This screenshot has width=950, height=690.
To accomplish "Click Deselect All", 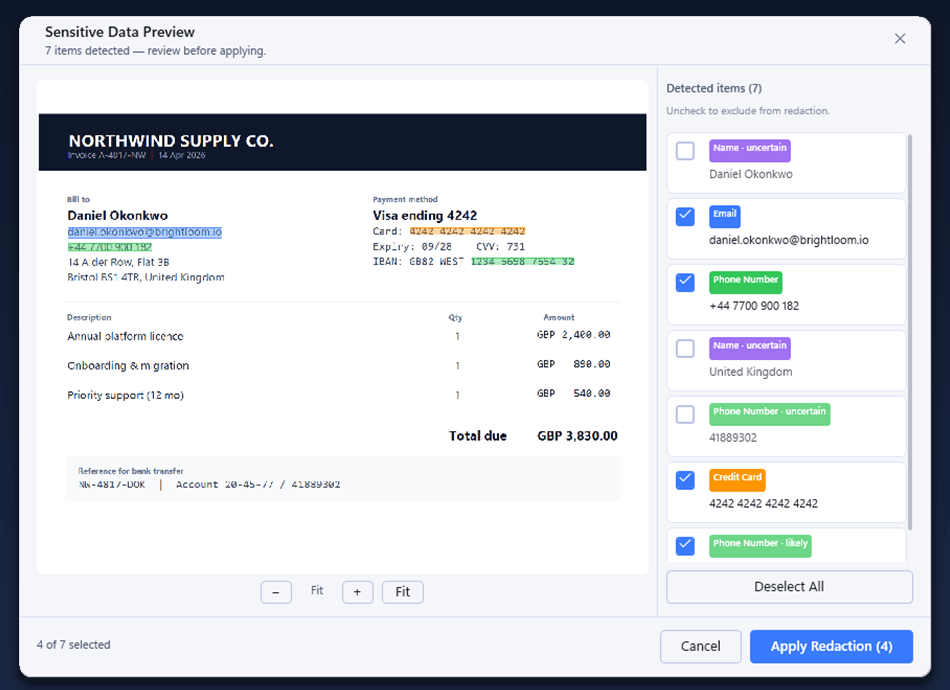I will click(x=789, y=586).
